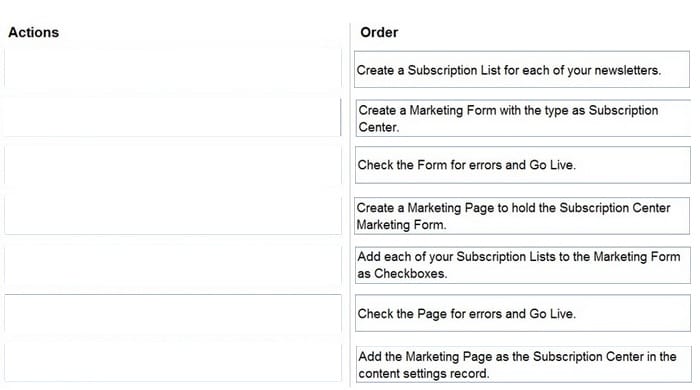
Task: Click the blank space beside the Actions heading
Action: tap(201, 32)
